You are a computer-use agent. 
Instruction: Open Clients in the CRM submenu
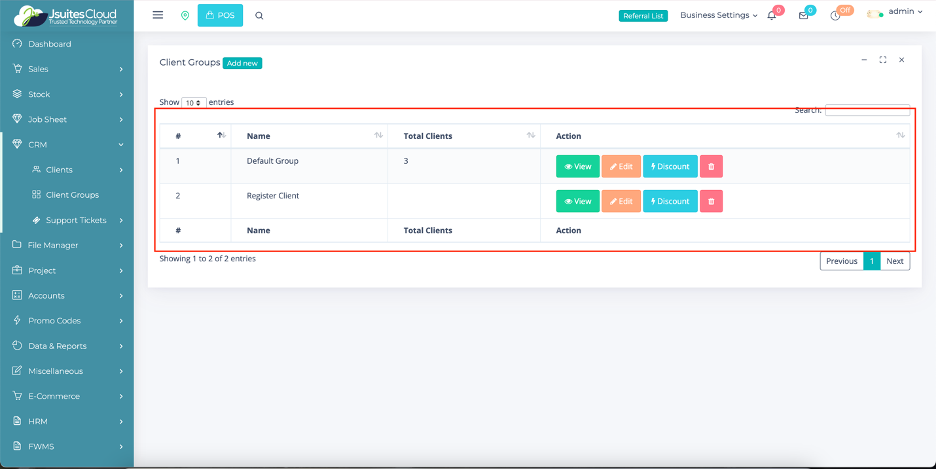59,170
